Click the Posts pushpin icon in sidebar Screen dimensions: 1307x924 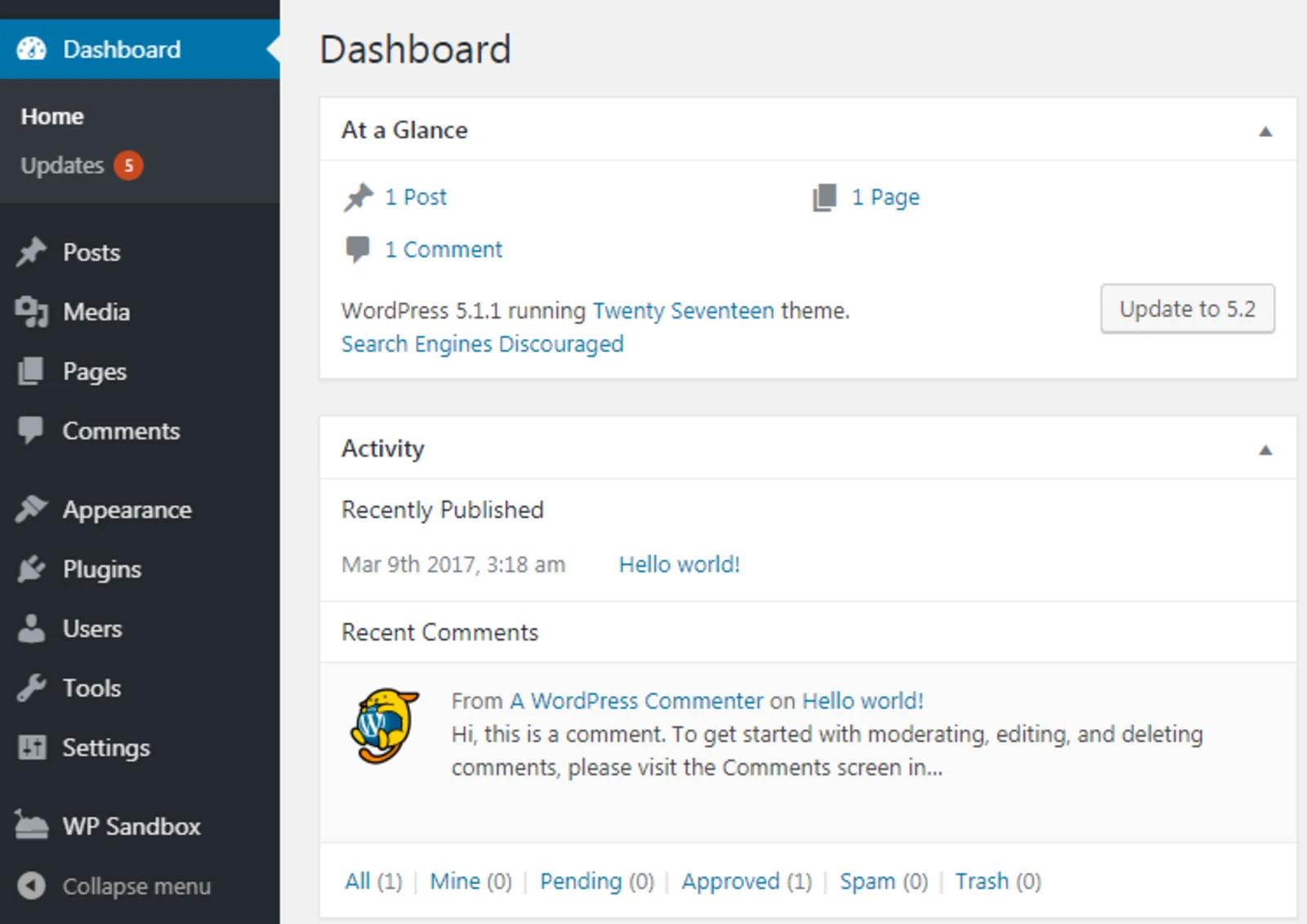[32, 252]
